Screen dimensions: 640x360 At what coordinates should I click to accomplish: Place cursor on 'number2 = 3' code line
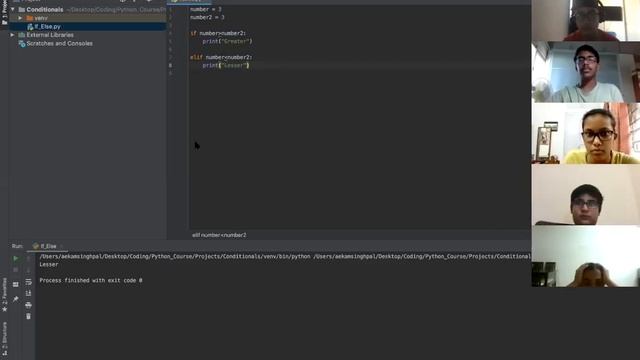(x=207, y=18)
